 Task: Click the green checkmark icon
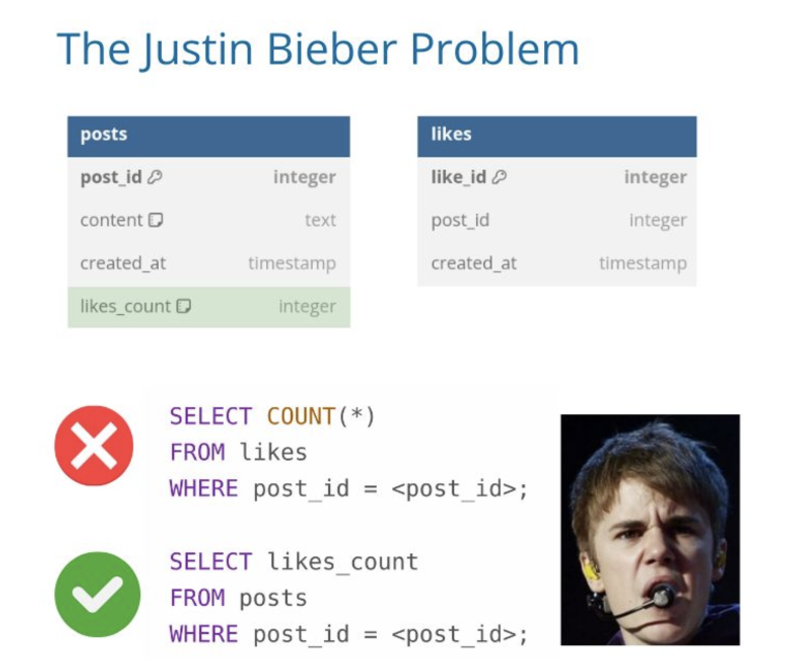click(x=97, y=593)
